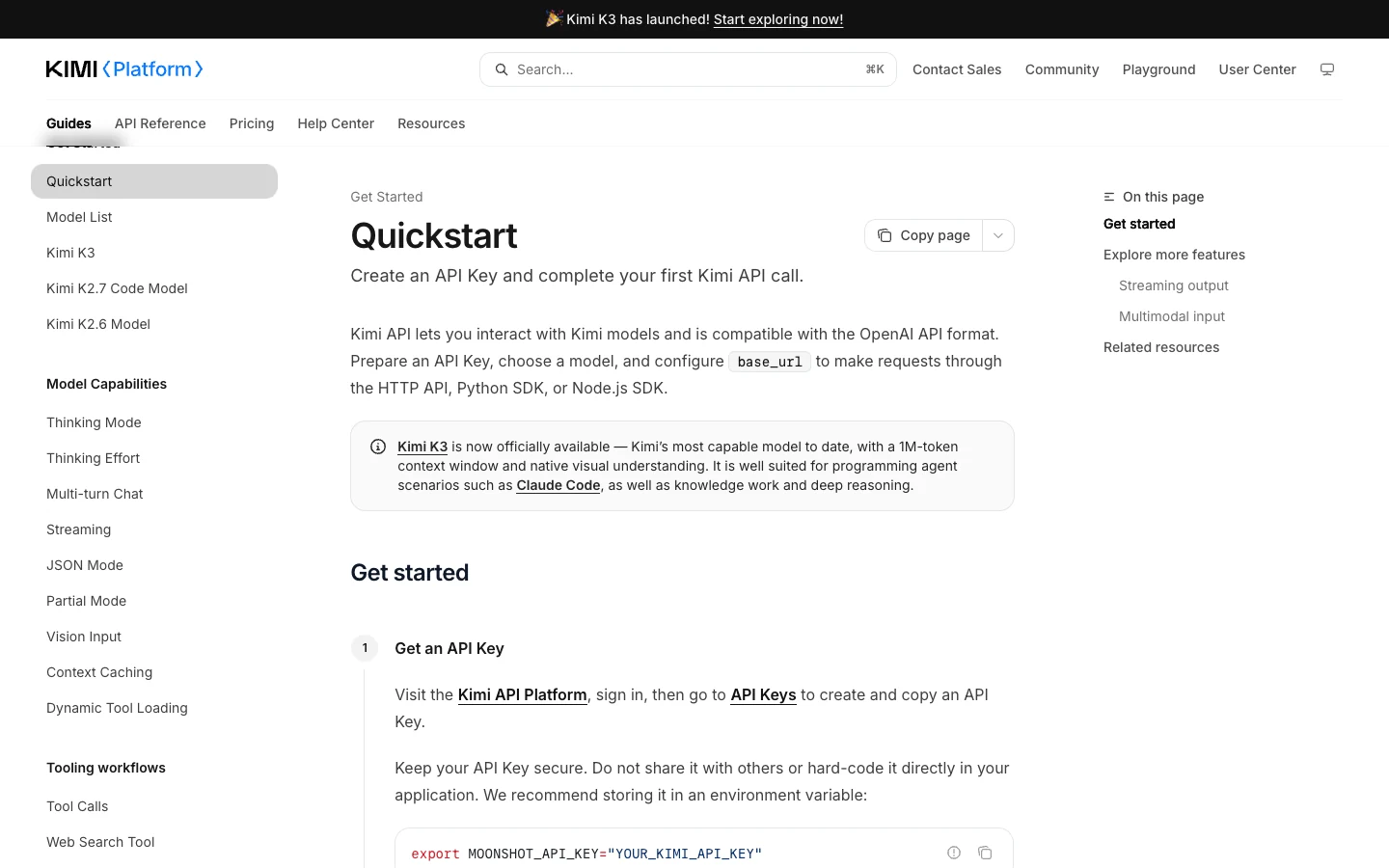Open the Partial Mode page
This screenshot has height=868, width=1389.
click(x=86, y=601)
